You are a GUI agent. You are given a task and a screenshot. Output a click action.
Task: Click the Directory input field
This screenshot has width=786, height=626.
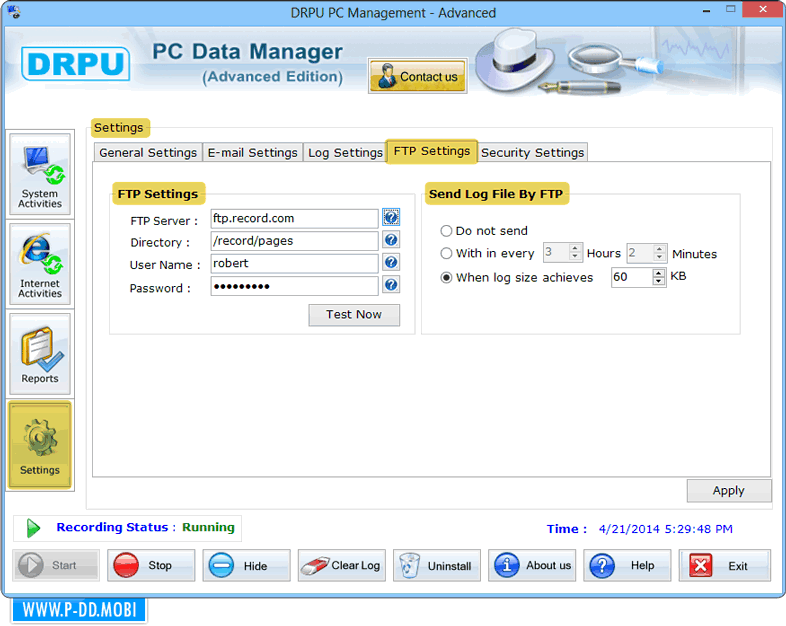tap(294, 241)
